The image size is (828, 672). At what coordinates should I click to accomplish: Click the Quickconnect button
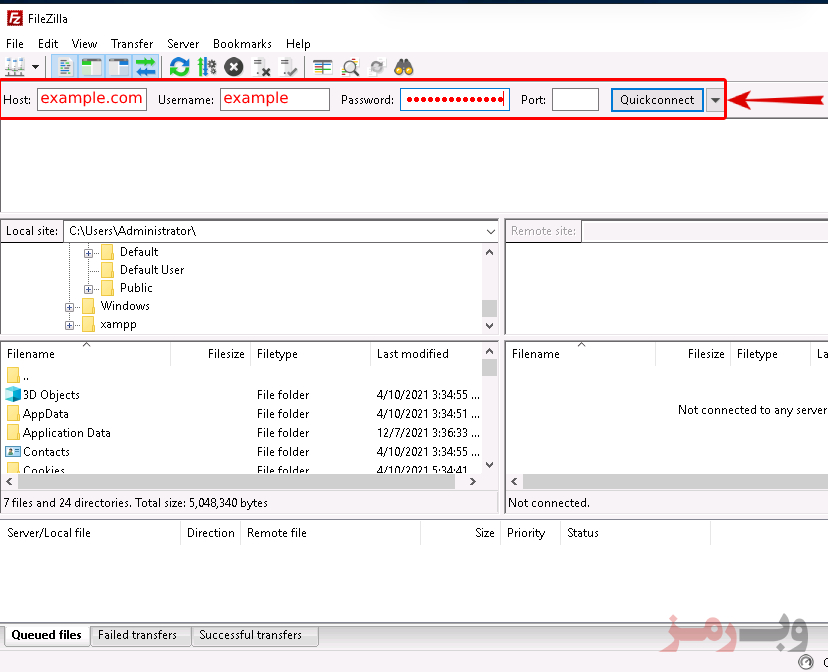coord(657,100)
